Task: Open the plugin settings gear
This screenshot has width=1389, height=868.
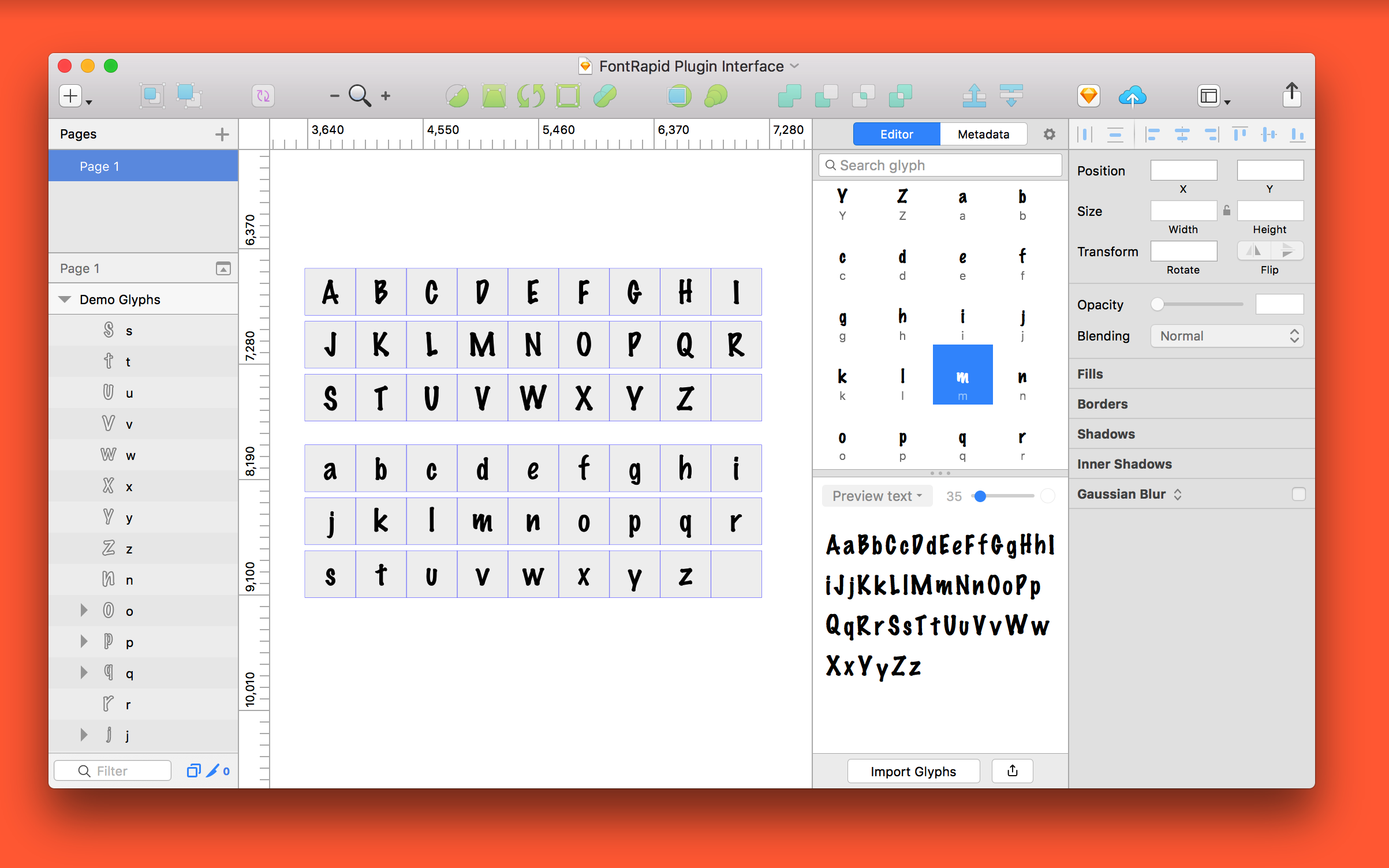Action: click(x=1049, y=134)
